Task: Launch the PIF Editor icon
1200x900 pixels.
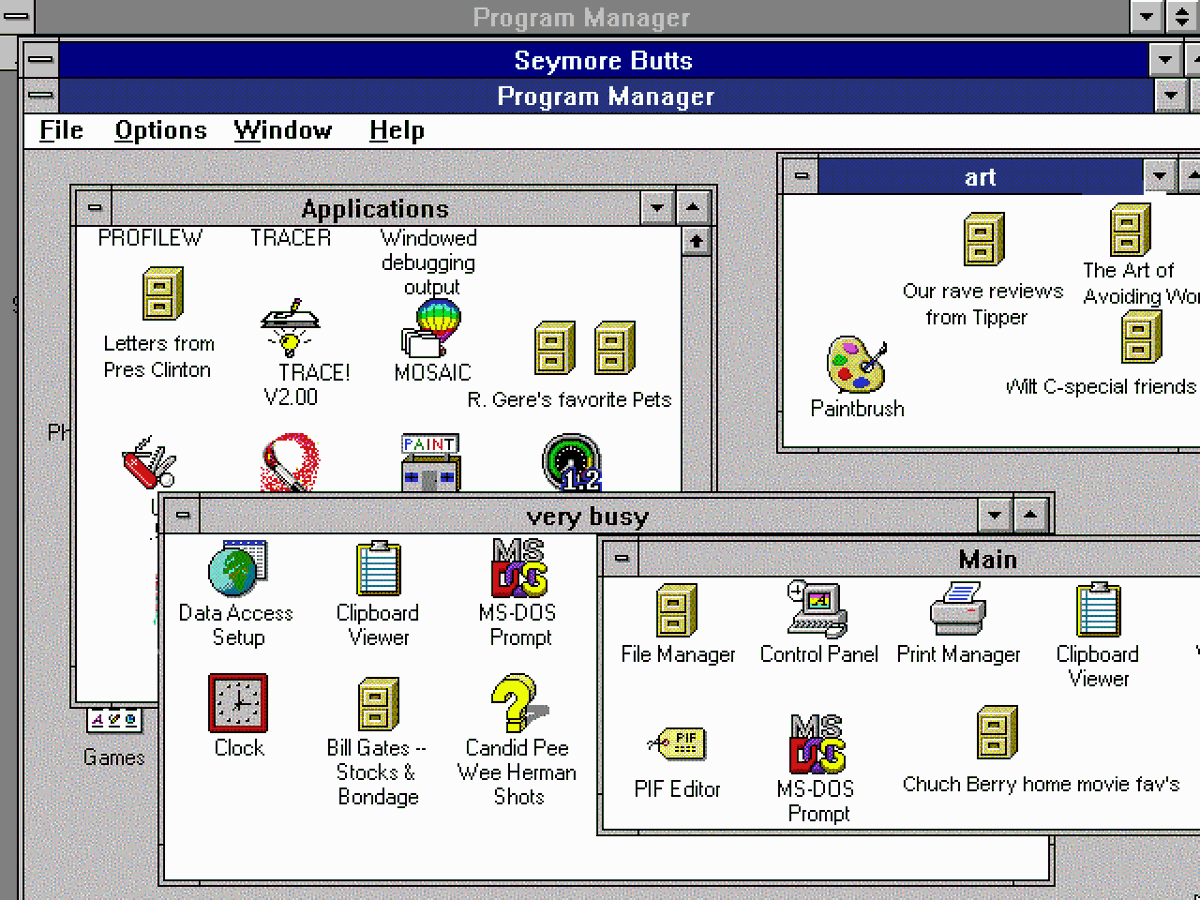Action: (x=677, y=744)
